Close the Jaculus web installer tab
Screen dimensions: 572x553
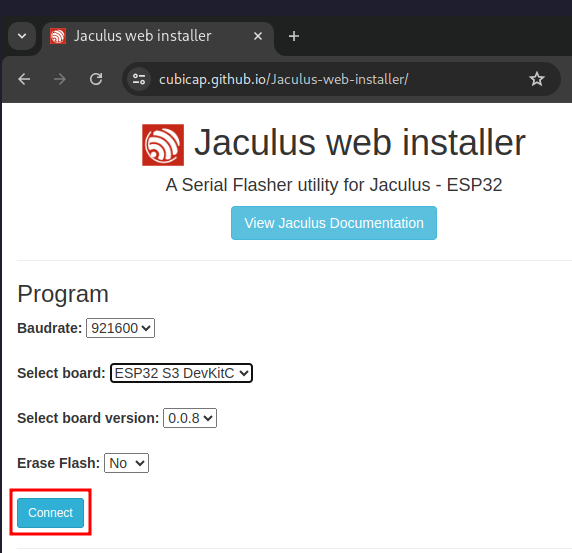258,36
